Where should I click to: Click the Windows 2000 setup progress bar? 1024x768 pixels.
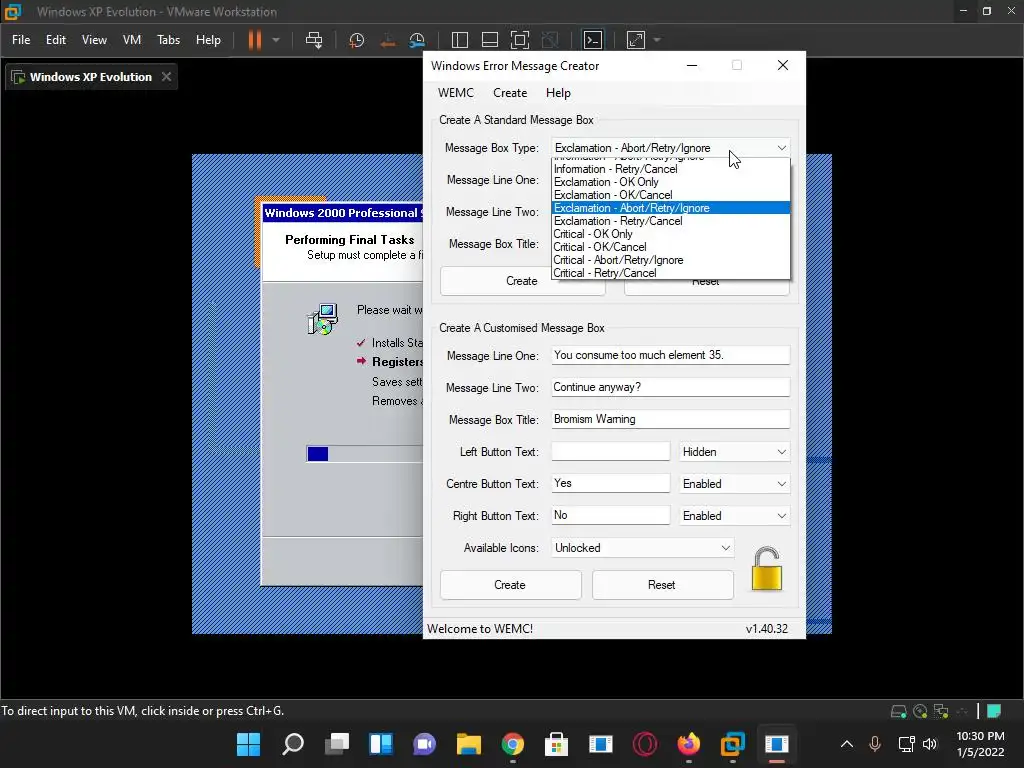tap(364, 454)
